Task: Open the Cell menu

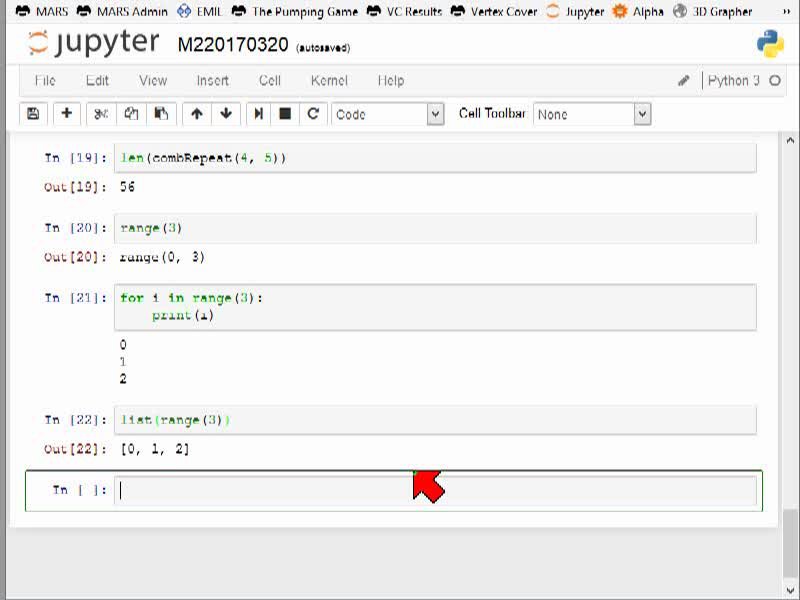Action: pyautogui.click(x=270, y=81)
